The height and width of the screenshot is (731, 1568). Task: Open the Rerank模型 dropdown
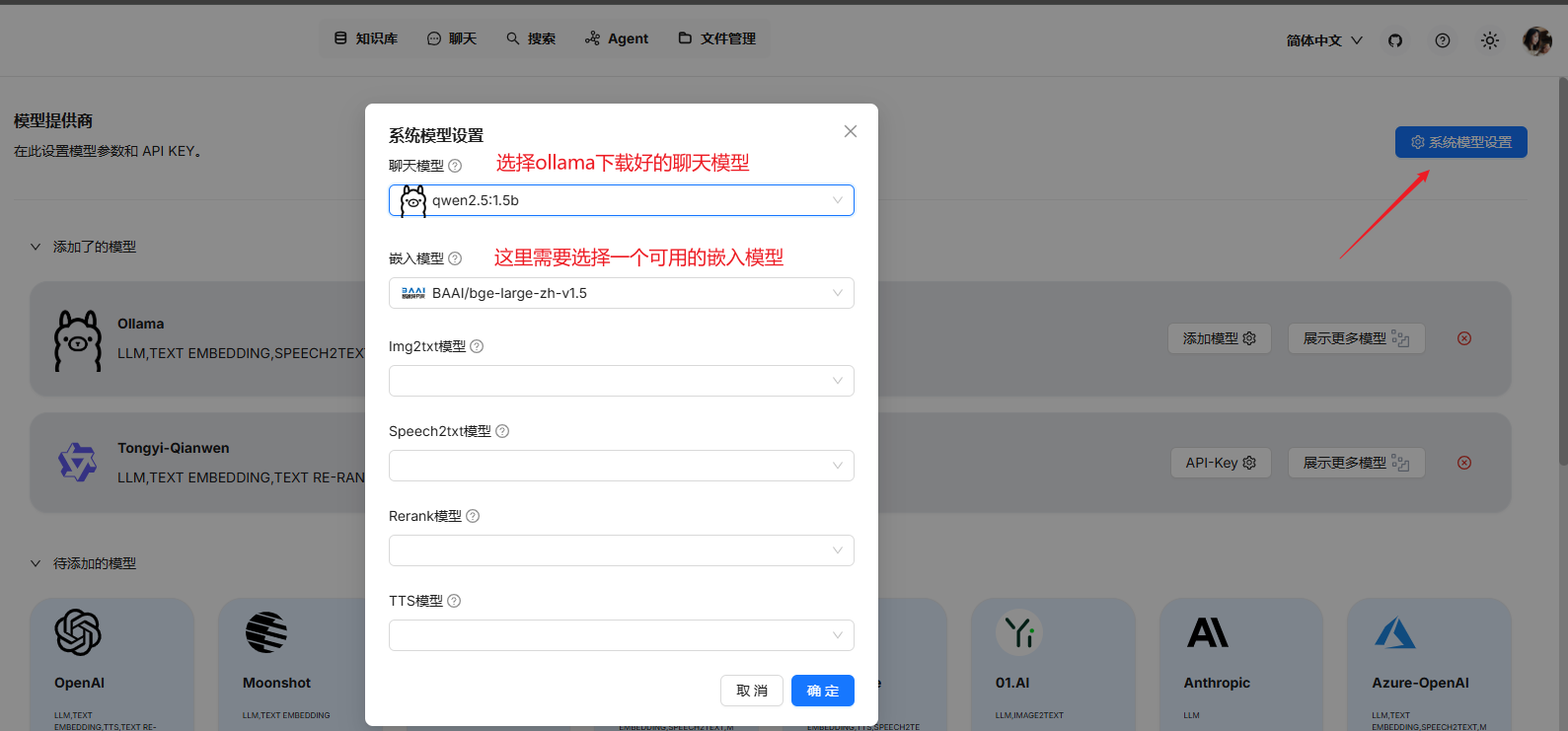click(x=622, y=550)
